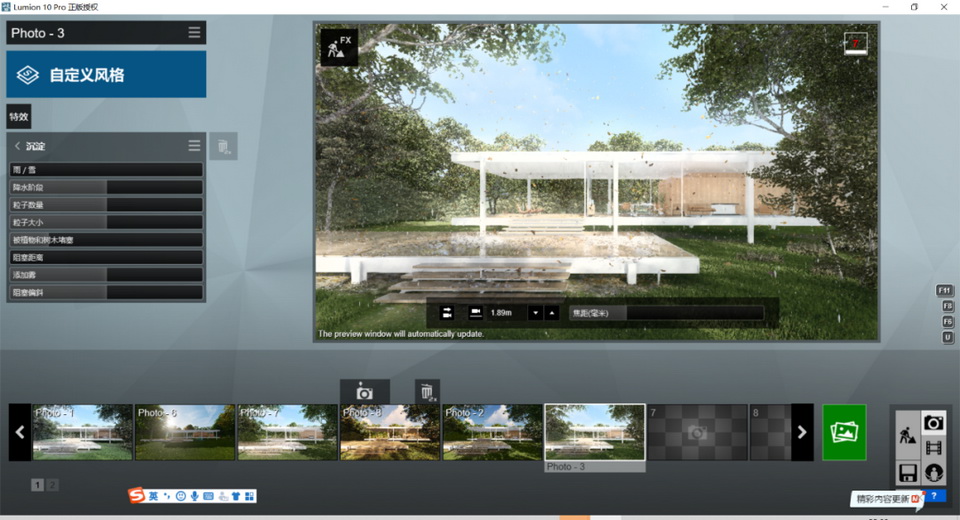The image size is (960, 520).
Task: Select the 特效 tab
Action: pyautogui.click(x=19, y=117)
